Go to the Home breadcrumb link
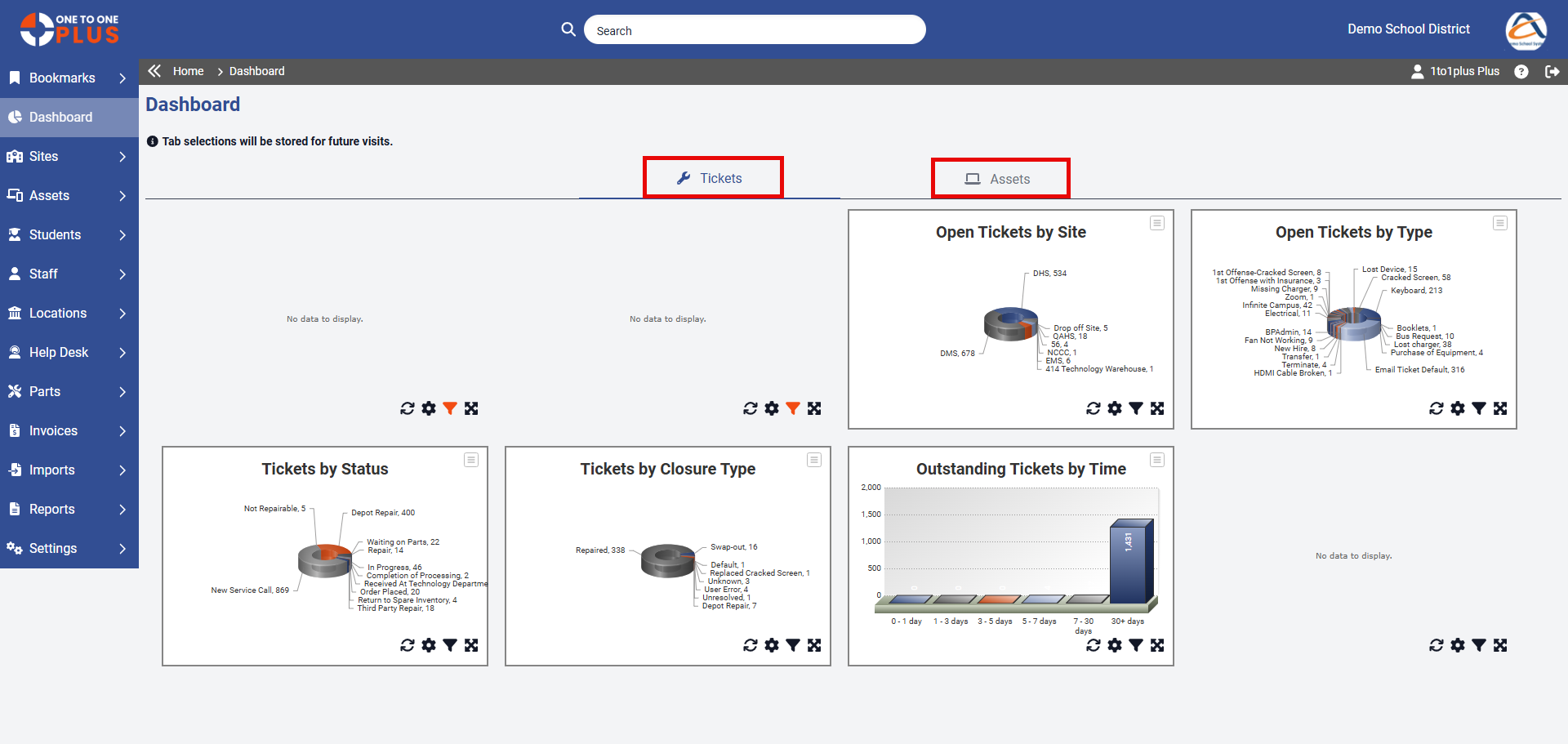1568x744 pixels. (x=188, y=71)
